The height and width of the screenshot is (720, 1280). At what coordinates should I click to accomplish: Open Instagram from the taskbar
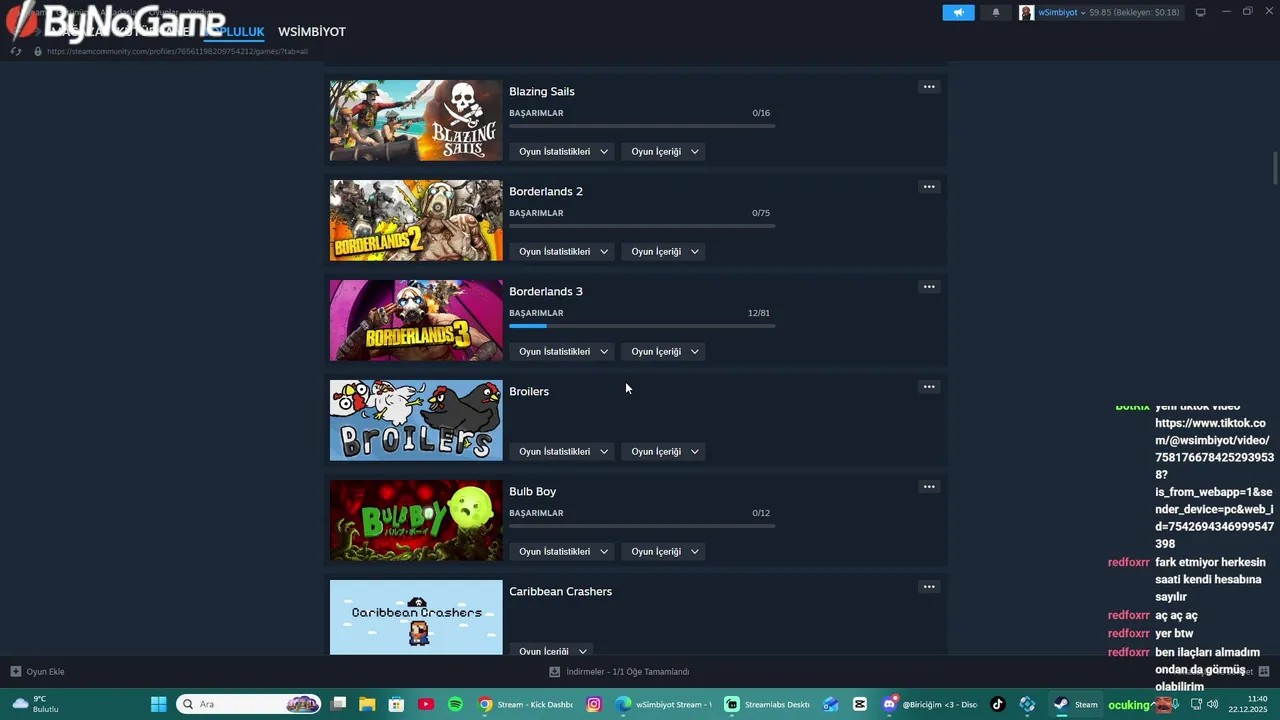coord(594,704)
